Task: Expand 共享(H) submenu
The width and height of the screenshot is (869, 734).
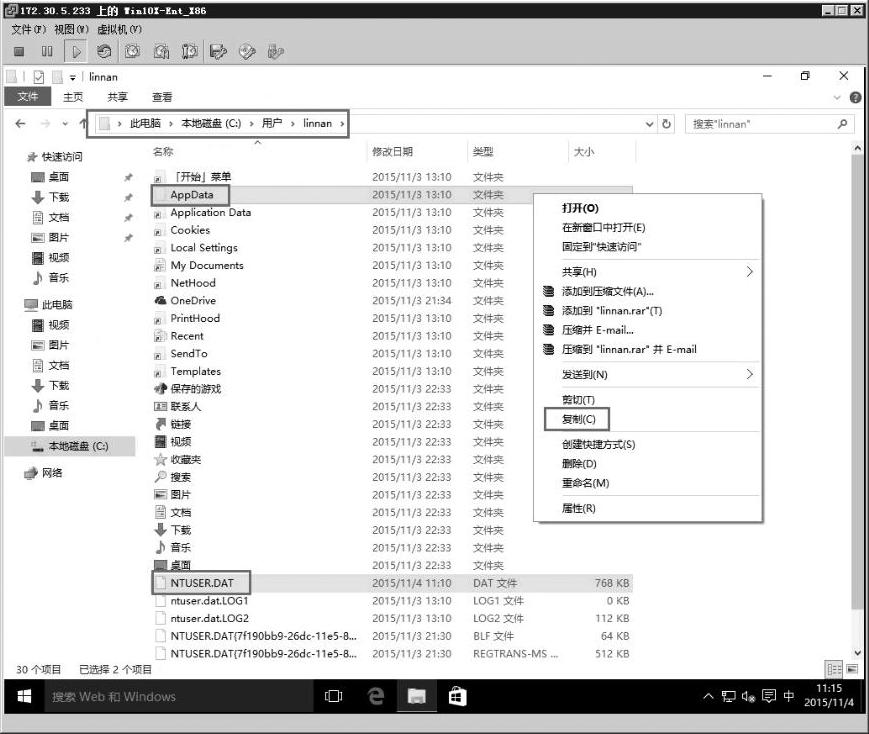Action: 648,272
